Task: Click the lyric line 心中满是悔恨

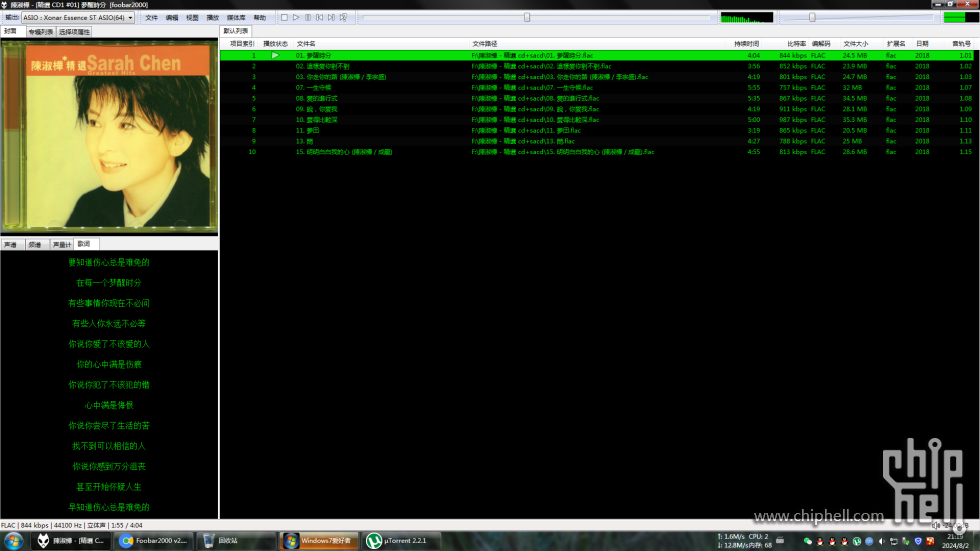Action: [109, 405]
